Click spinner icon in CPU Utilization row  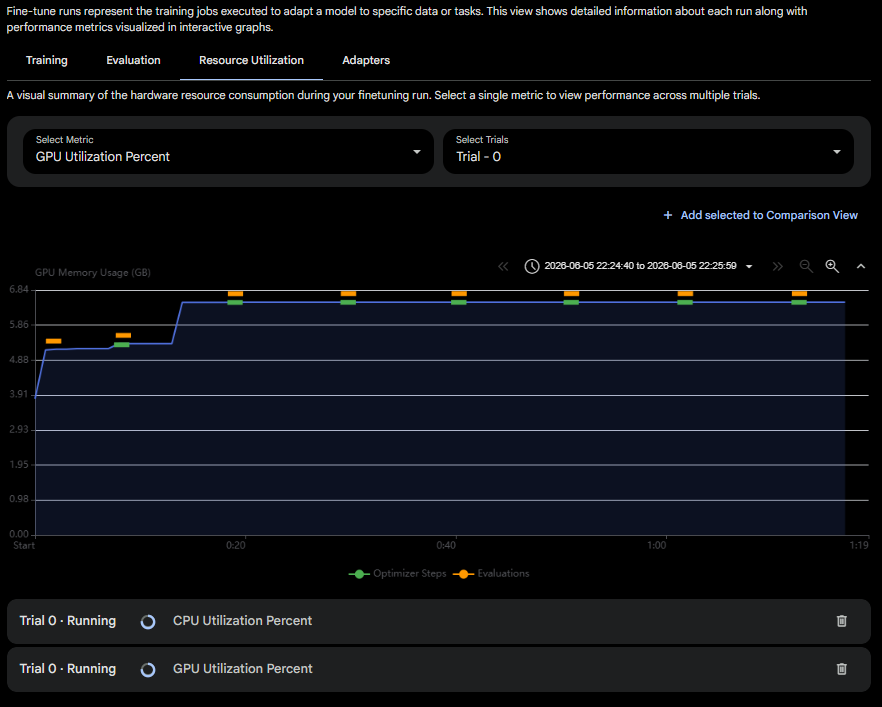148,622
